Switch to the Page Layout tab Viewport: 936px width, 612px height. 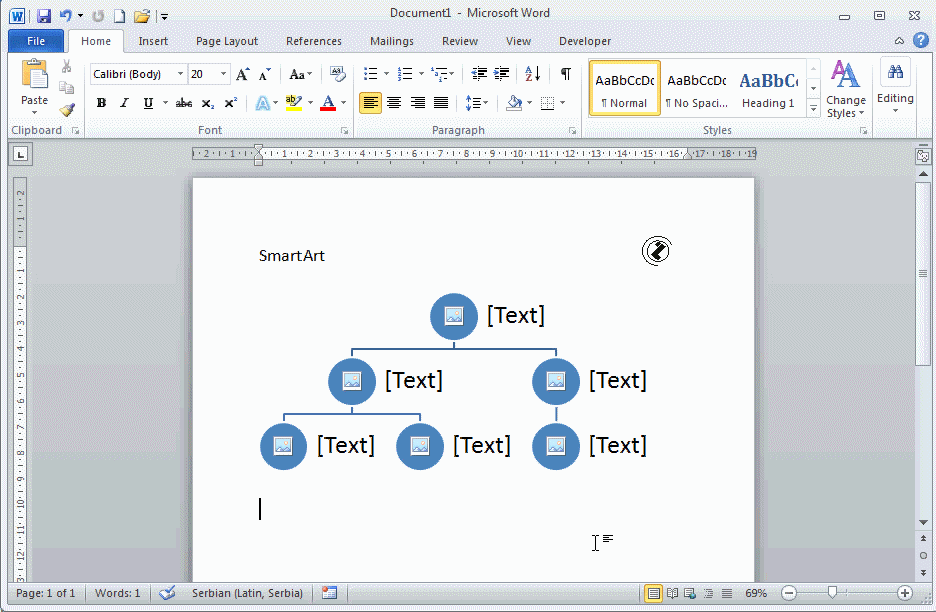(x=227, y=41)
